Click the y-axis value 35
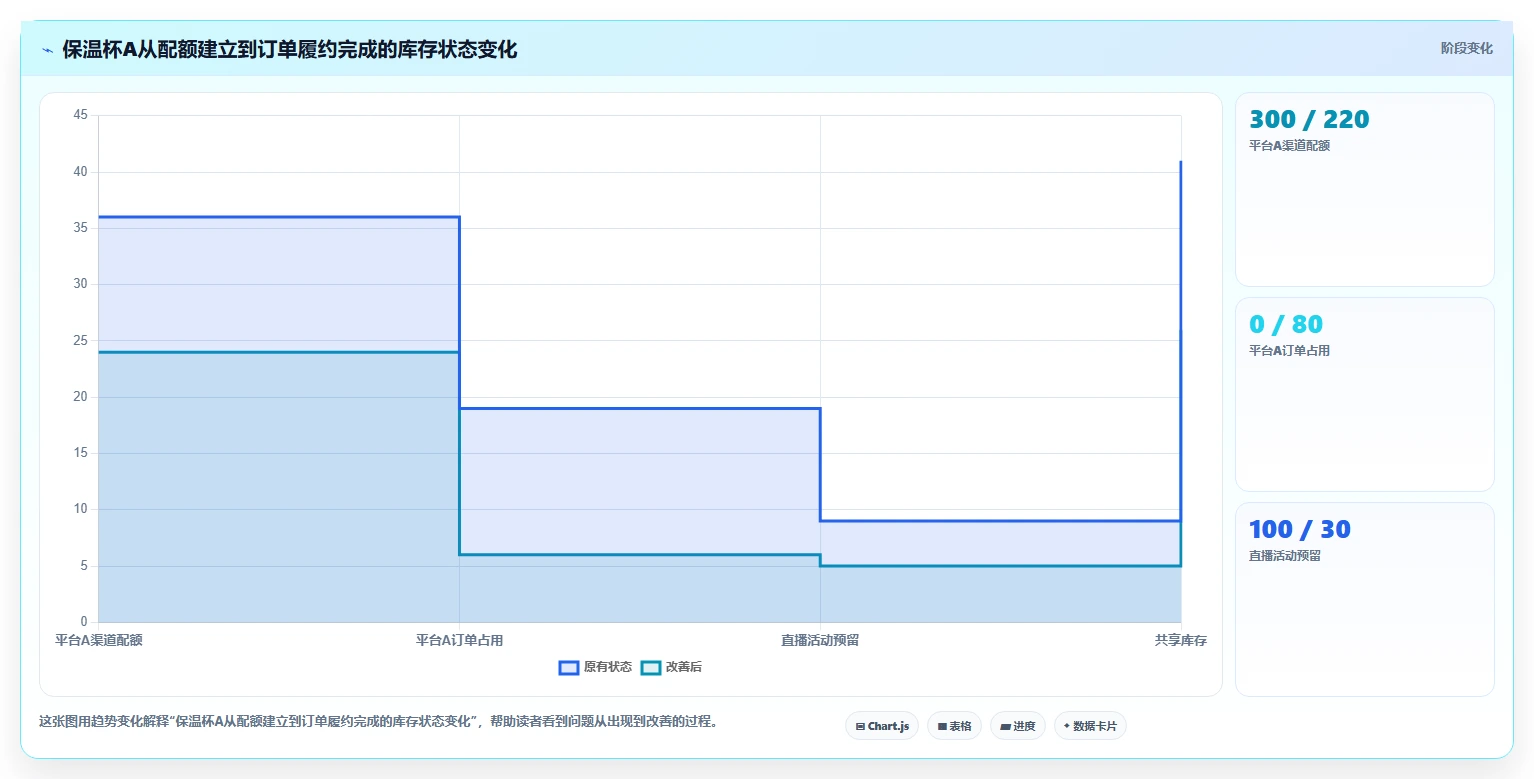Screen dimensions: 1534x779 (x=81, y=228)
